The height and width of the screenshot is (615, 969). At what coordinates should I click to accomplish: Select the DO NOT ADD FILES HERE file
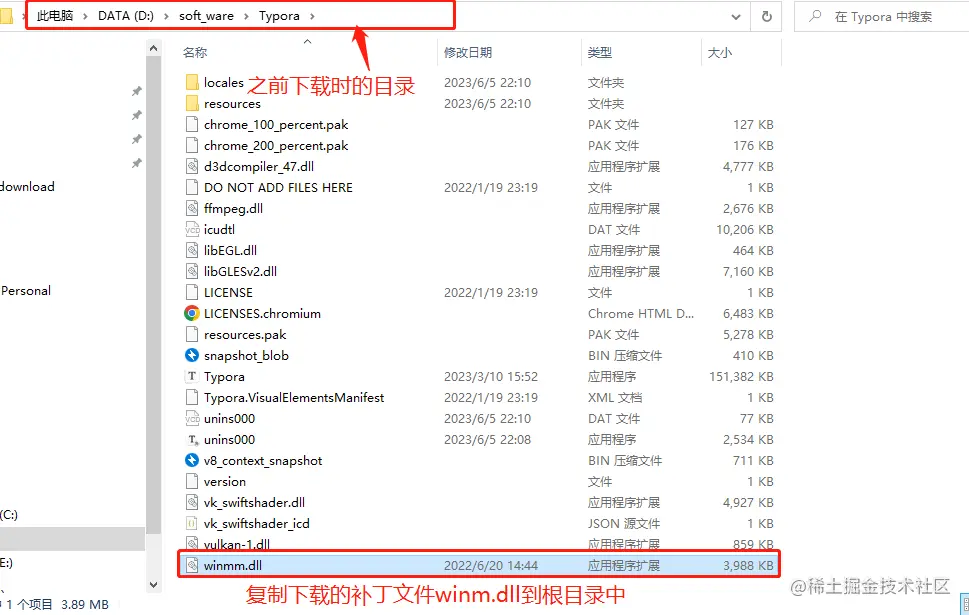(278, 187)
